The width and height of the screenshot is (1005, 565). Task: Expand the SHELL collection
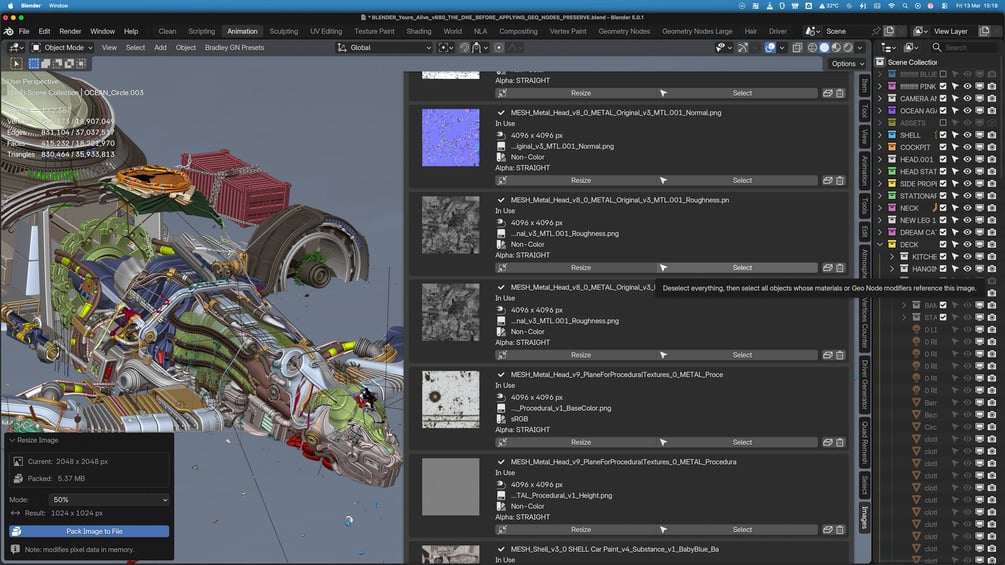pos(880,135)
